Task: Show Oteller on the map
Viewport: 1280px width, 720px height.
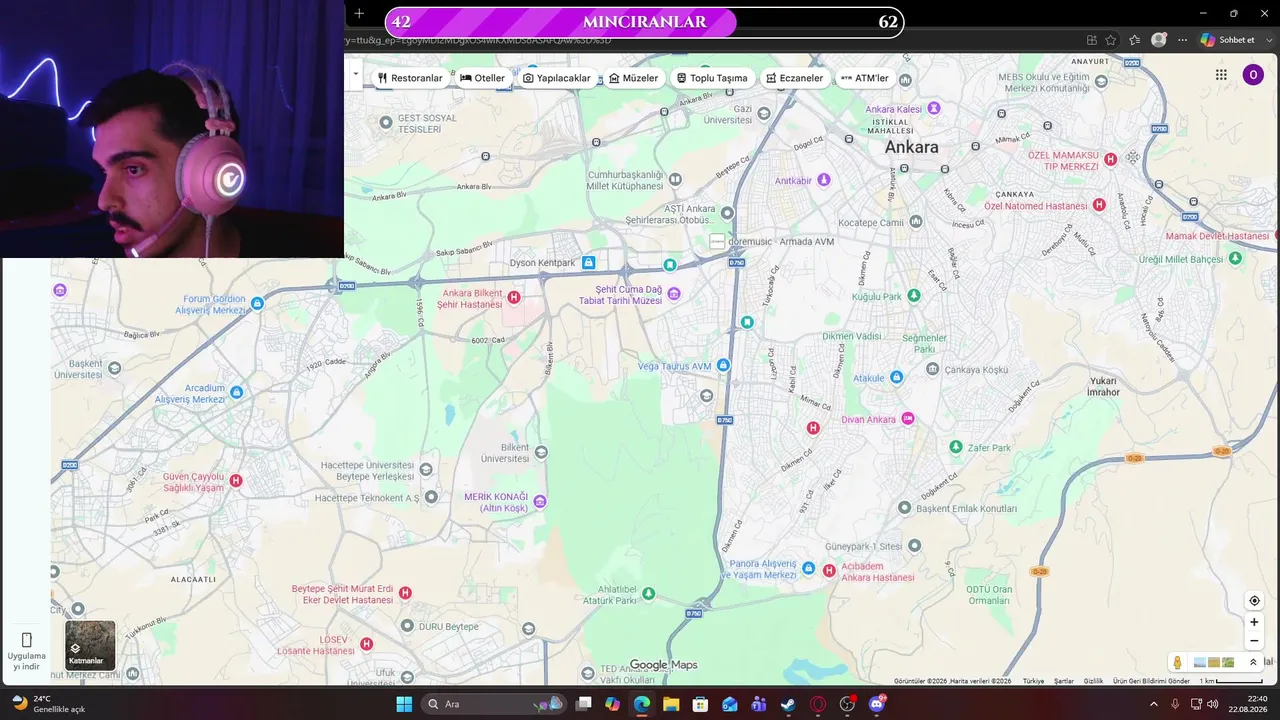Action: click(482, 78)
